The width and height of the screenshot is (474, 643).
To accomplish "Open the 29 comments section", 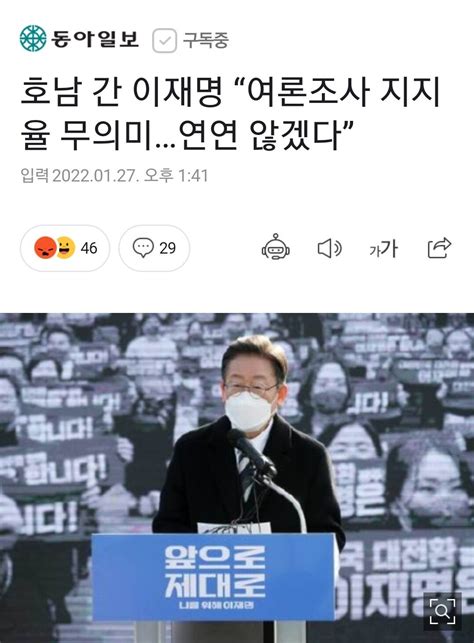I will coord(154,248).
